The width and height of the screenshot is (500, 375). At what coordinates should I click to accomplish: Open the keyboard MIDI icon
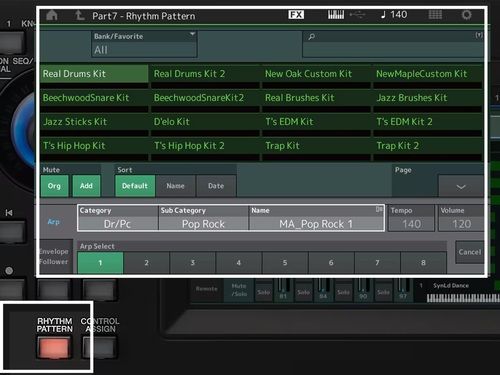(x=336, y=15)
